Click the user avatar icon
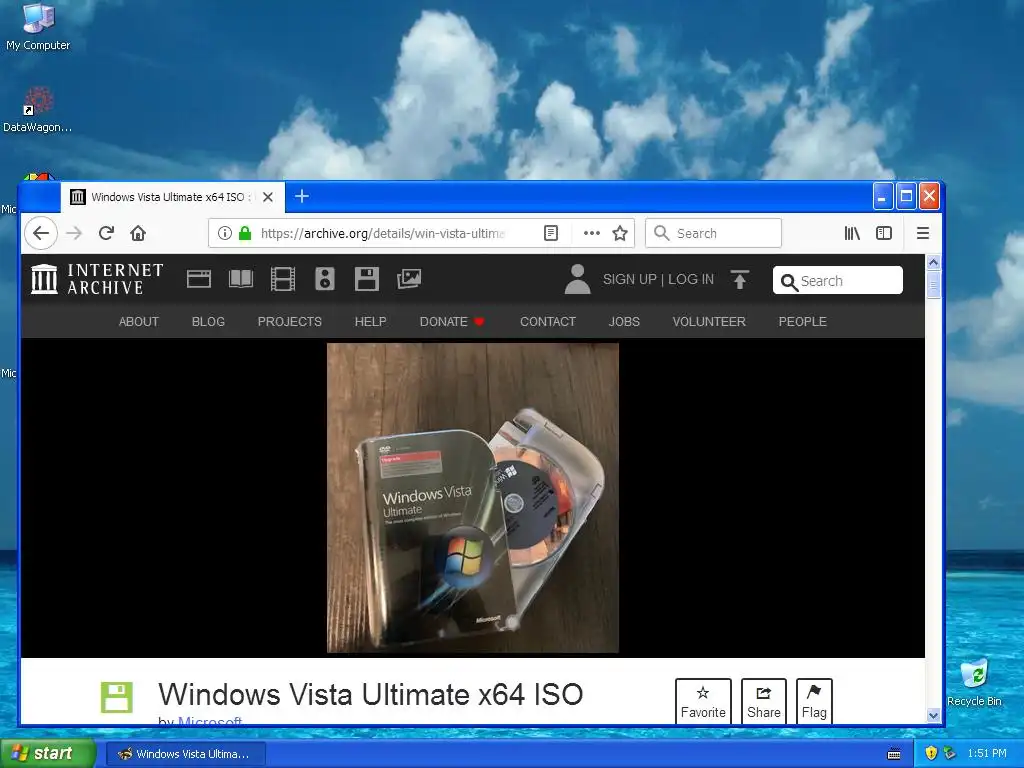Viewport: 1024px width, 768px height. click(577, 280)
